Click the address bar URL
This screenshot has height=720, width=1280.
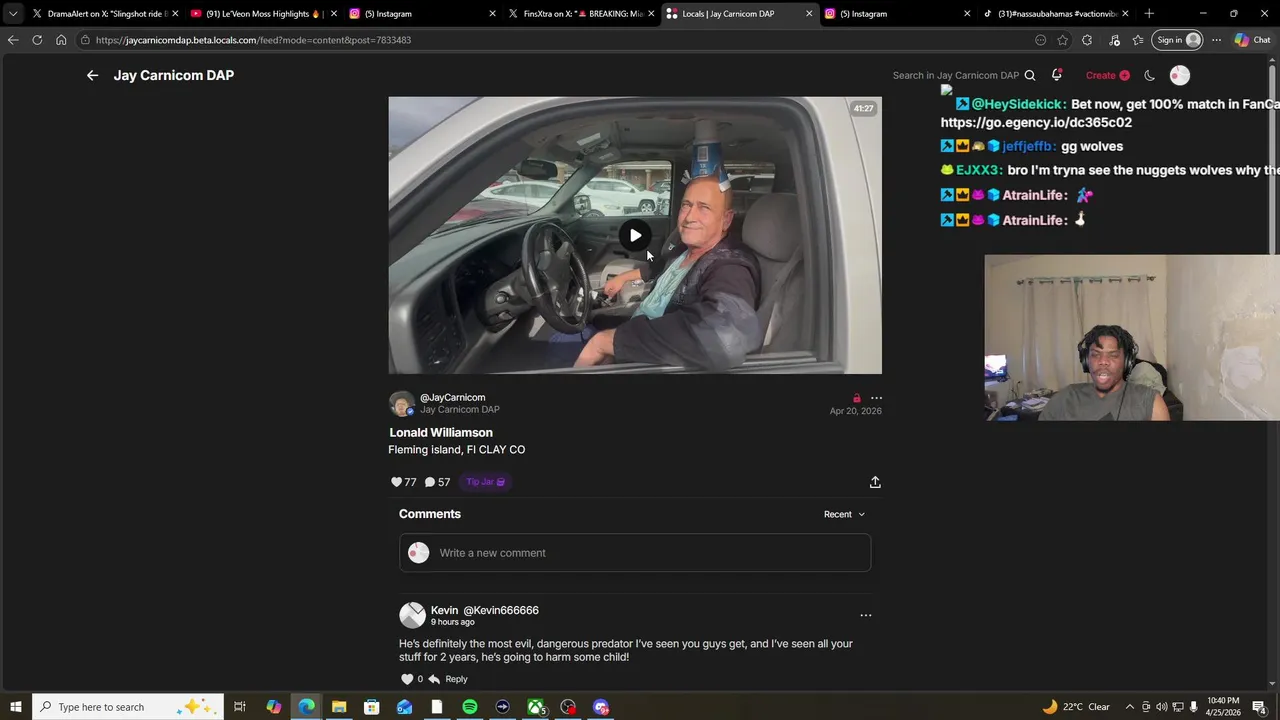[253, 40]
